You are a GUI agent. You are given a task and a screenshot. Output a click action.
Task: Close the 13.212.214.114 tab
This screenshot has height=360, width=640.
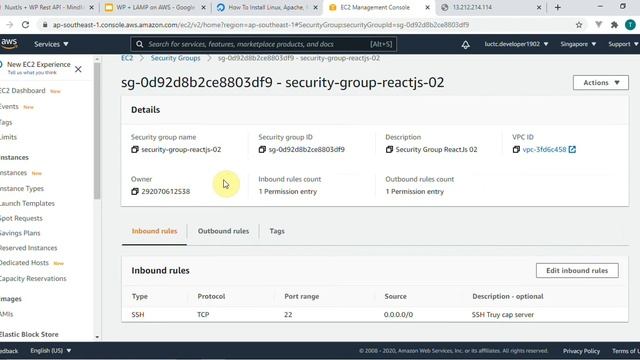tap(539, 7)
